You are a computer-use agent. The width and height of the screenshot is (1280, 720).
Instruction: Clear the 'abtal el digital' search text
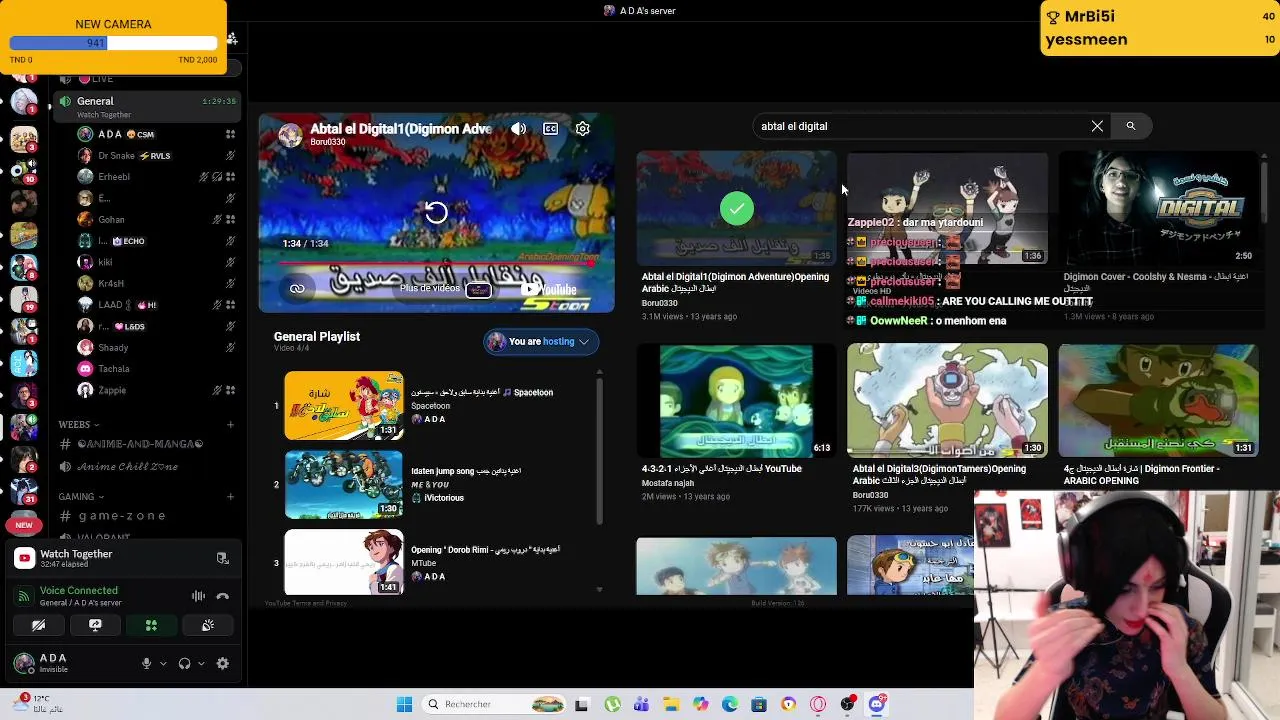coord(1097,126)
